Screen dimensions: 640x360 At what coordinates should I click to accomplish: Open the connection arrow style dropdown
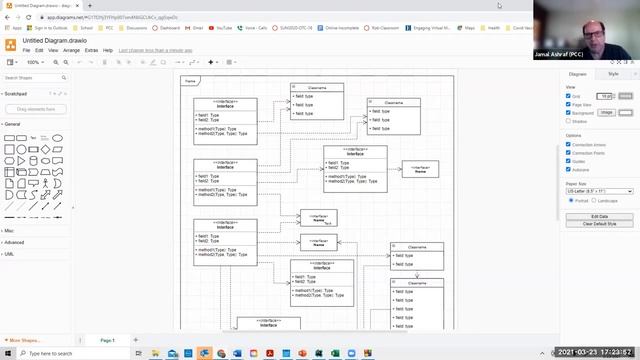pos(179,62)
